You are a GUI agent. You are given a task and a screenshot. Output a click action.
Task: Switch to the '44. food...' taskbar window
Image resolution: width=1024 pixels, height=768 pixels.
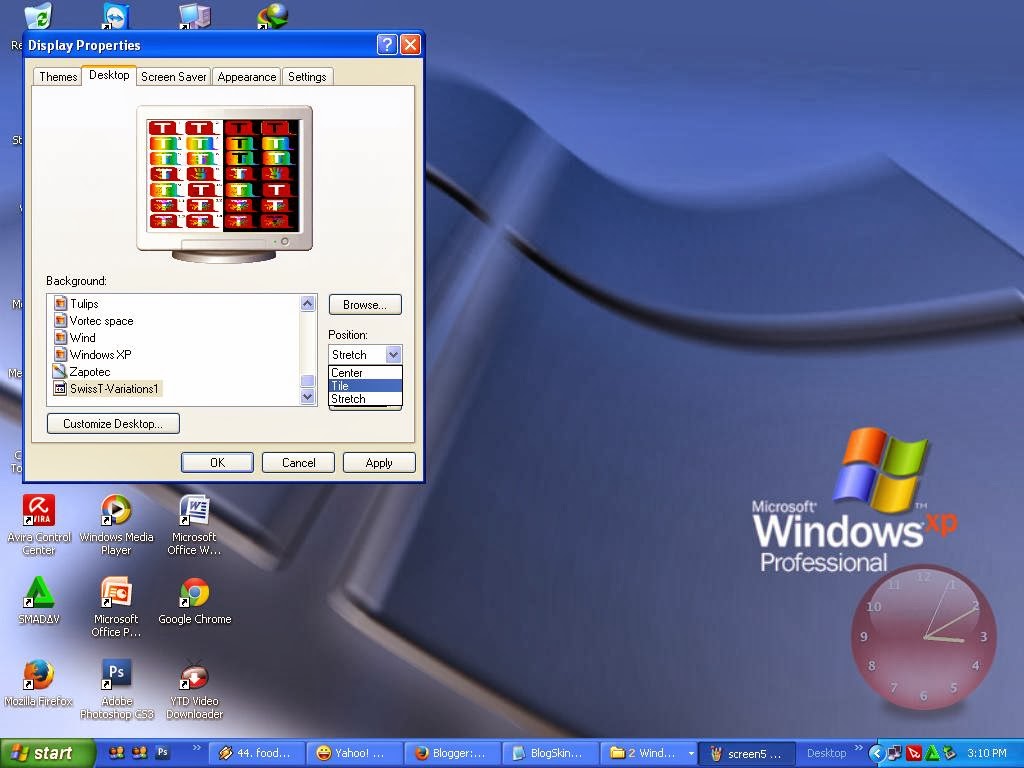257,753
